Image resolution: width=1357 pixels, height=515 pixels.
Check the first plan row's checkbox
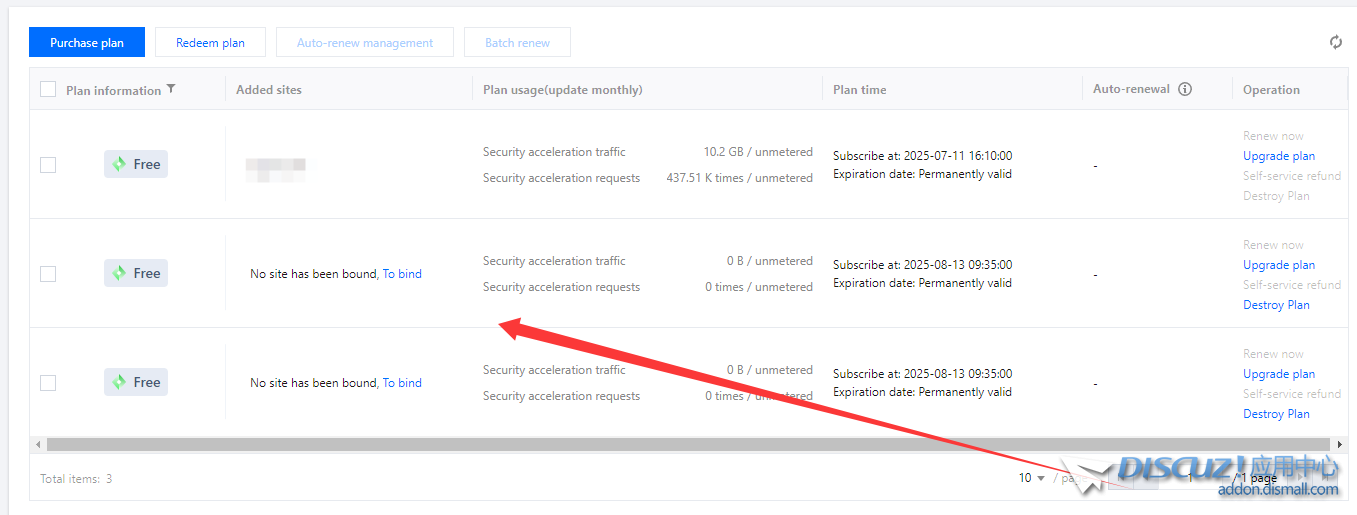point(48,165)
